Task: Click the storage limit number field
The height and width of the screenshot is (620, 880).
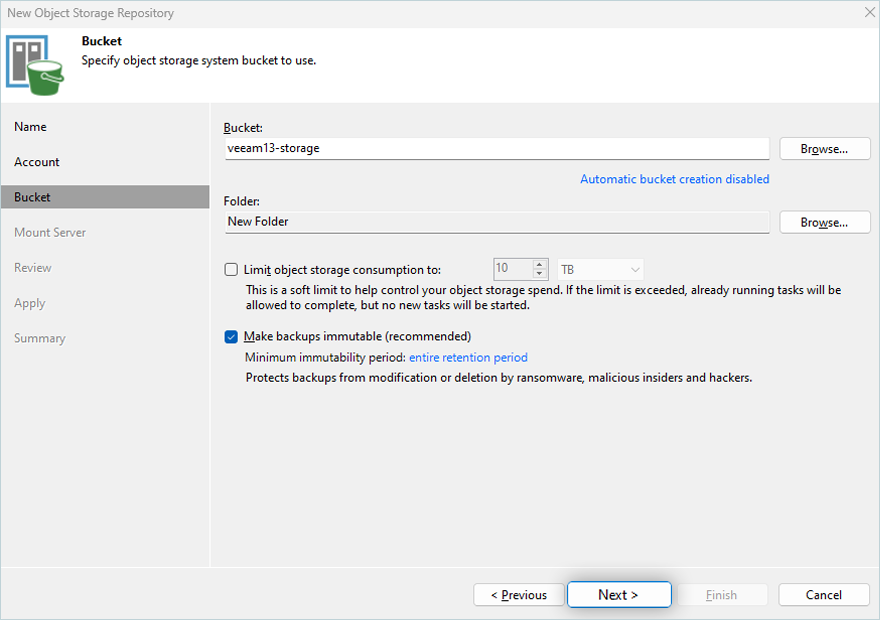Action: point(513,270)
